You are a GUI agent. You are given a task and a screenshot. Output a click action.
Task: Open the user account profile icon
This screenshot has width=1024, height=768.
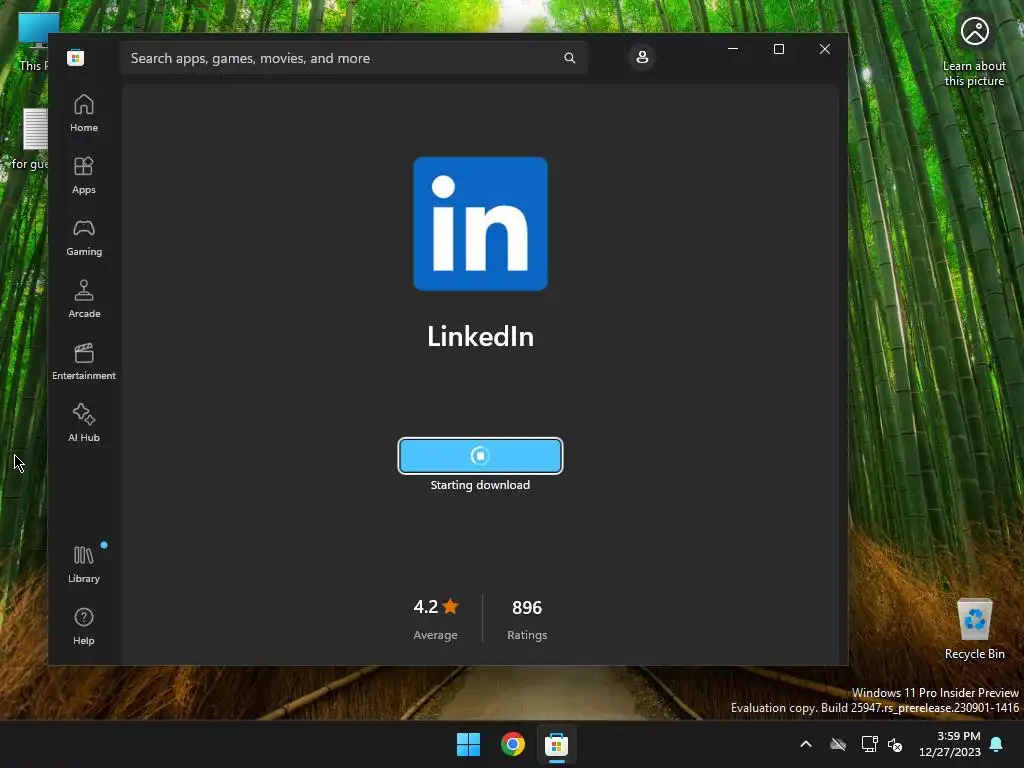[x=642, y=57]
